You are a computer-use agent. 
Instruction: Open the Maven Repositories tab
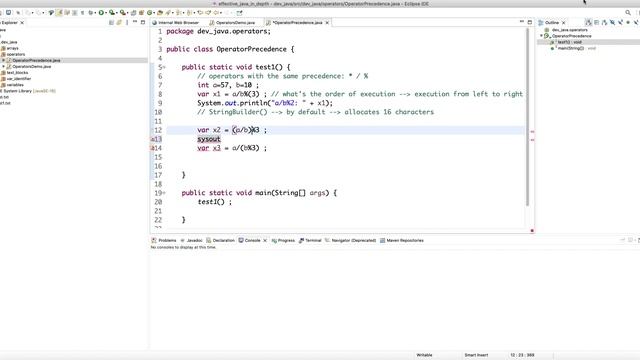402,240
